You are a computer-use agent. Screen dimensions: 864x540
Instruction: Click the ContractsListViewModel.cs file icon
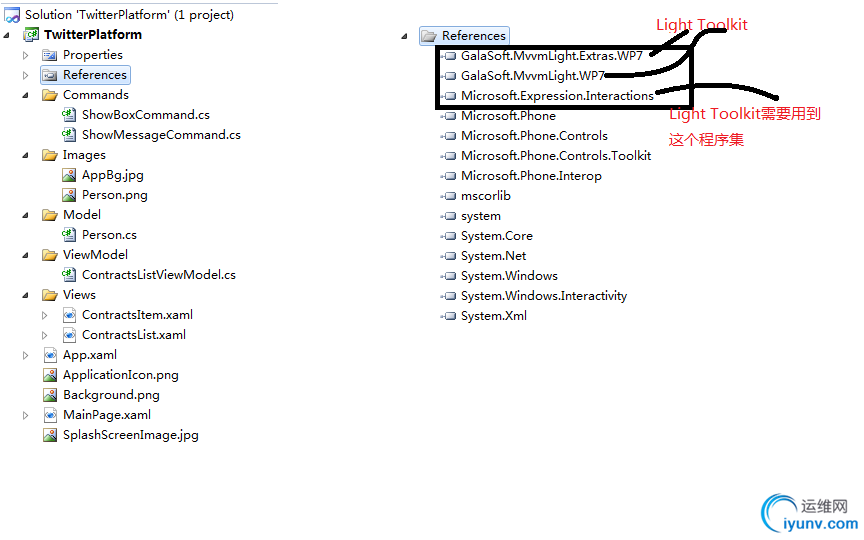[69, 274]
